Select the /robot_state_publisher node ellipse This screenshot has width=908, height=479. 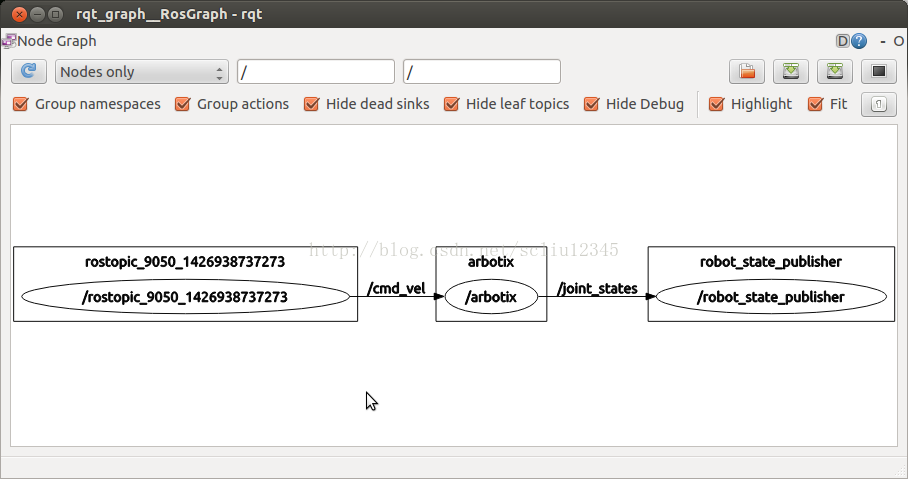click(771, 297)
